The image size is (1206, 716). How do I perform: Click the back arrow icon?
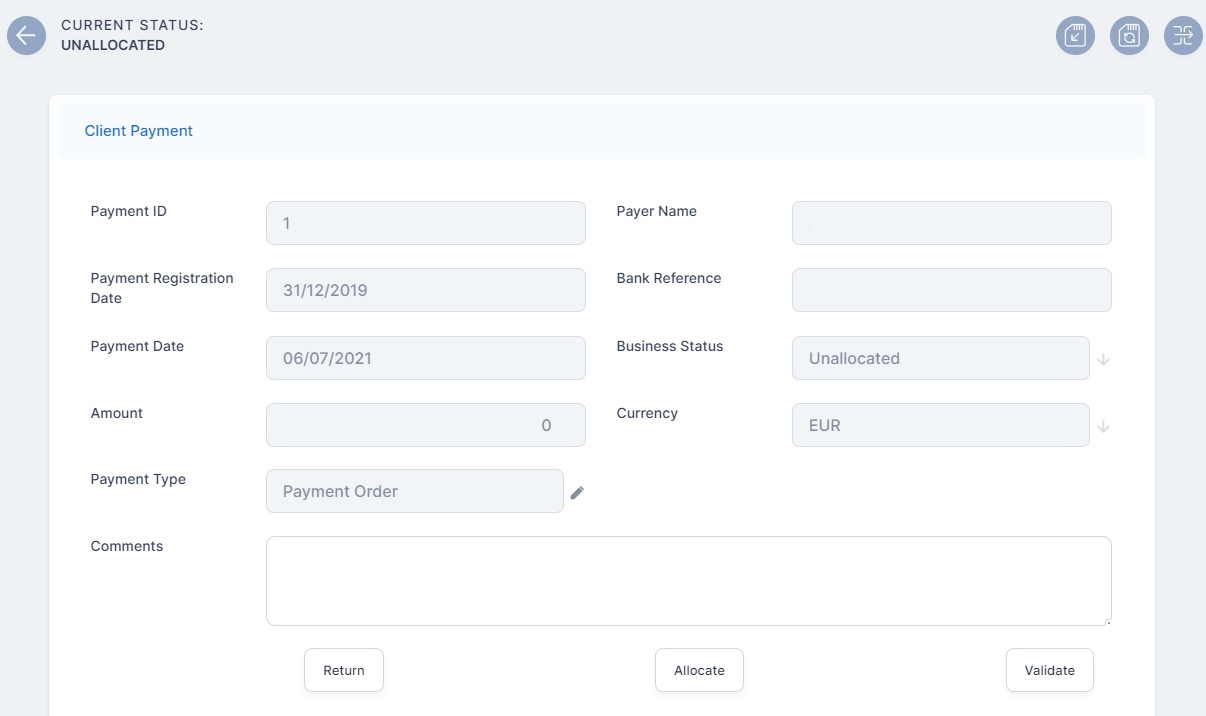pyautogui.click(x=26, y=36)
